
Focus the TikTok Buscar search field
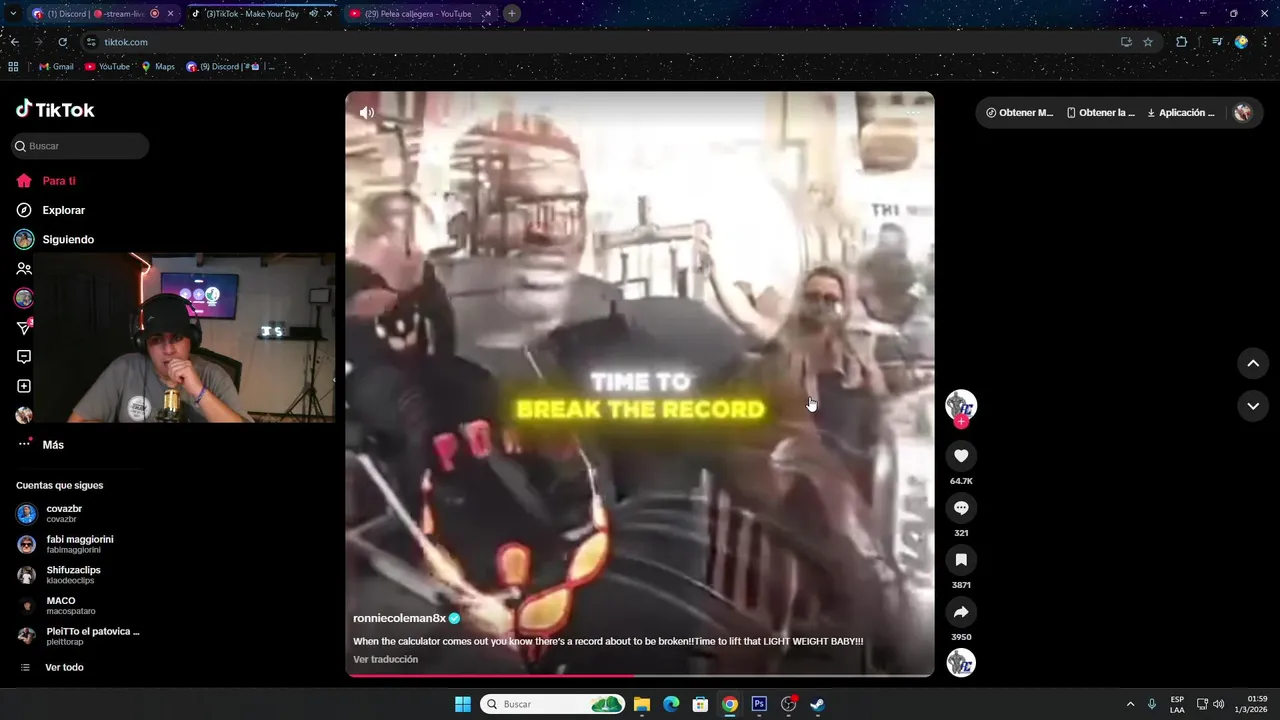pyautogui.click(x=80, y=146)
